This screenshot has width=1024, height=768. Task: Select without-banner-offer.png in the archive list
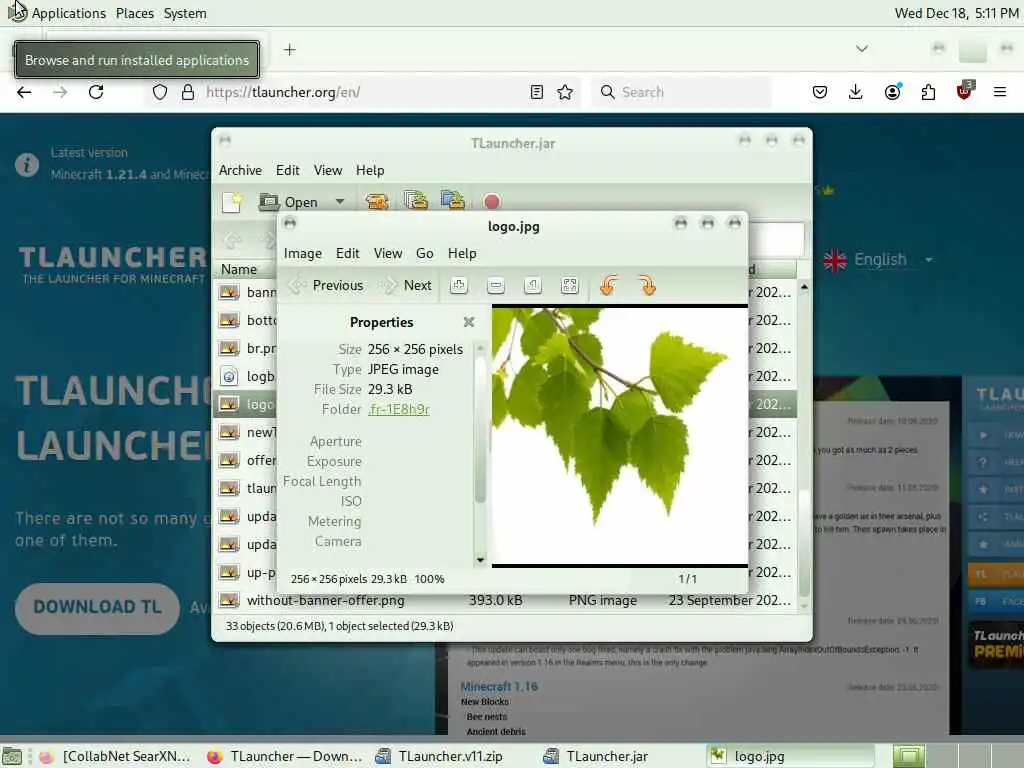point(504,600)
